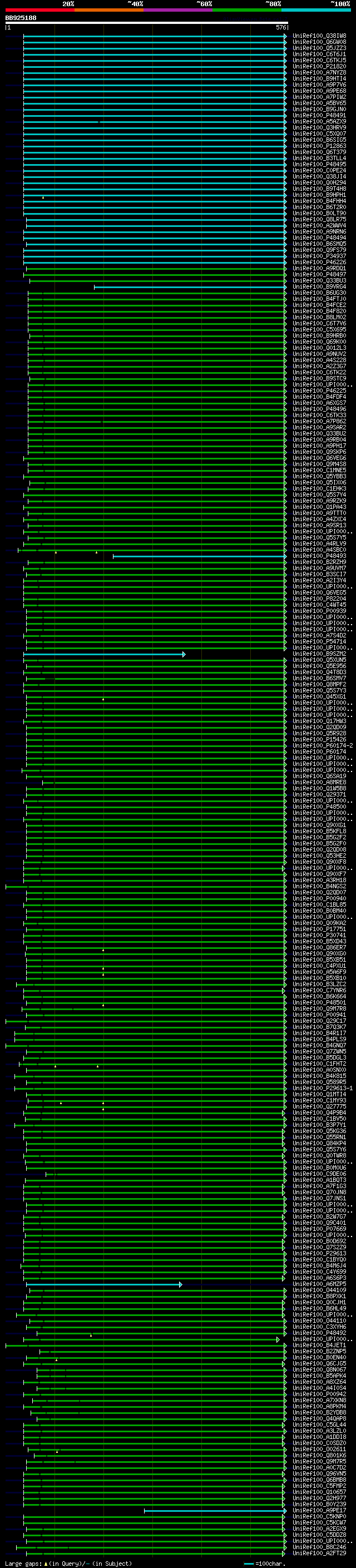Select UniRef100_P60174-2 label
356x1568 pixels.
click(x=323, y=746)
